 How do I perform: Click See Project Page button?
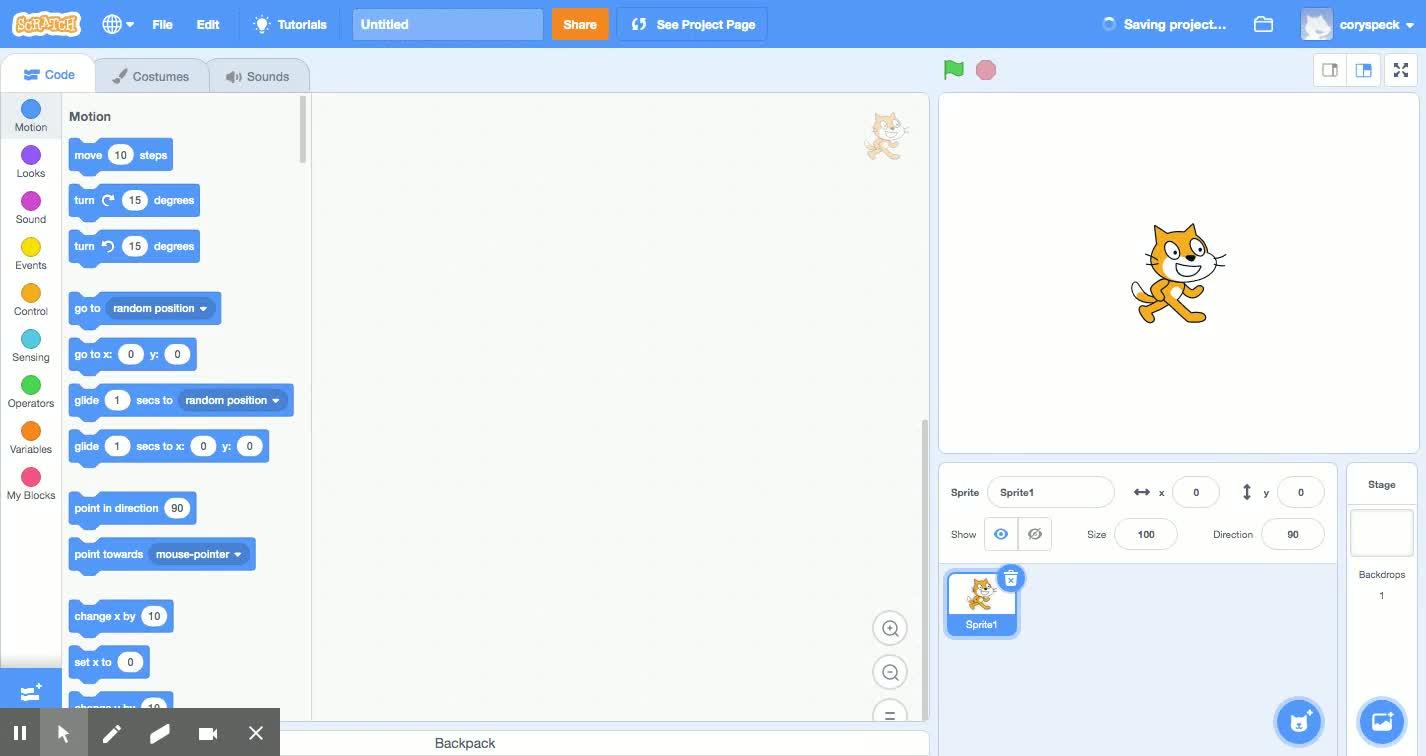(x=692, y=24)
